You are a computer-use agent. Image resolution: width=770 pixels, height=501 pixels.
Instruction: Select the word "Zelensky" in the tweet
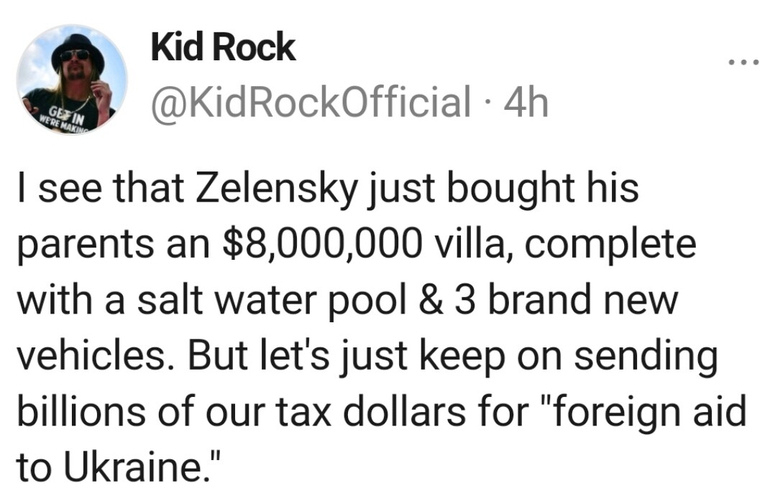[276, 189]
